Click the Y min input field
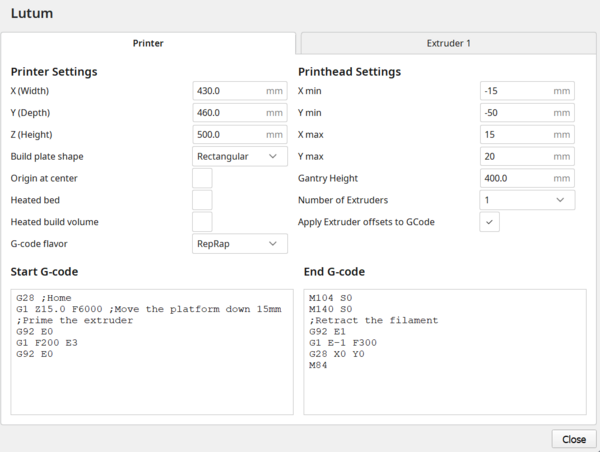Viewport: 600px width, 452px height. (x=527, y=113)
